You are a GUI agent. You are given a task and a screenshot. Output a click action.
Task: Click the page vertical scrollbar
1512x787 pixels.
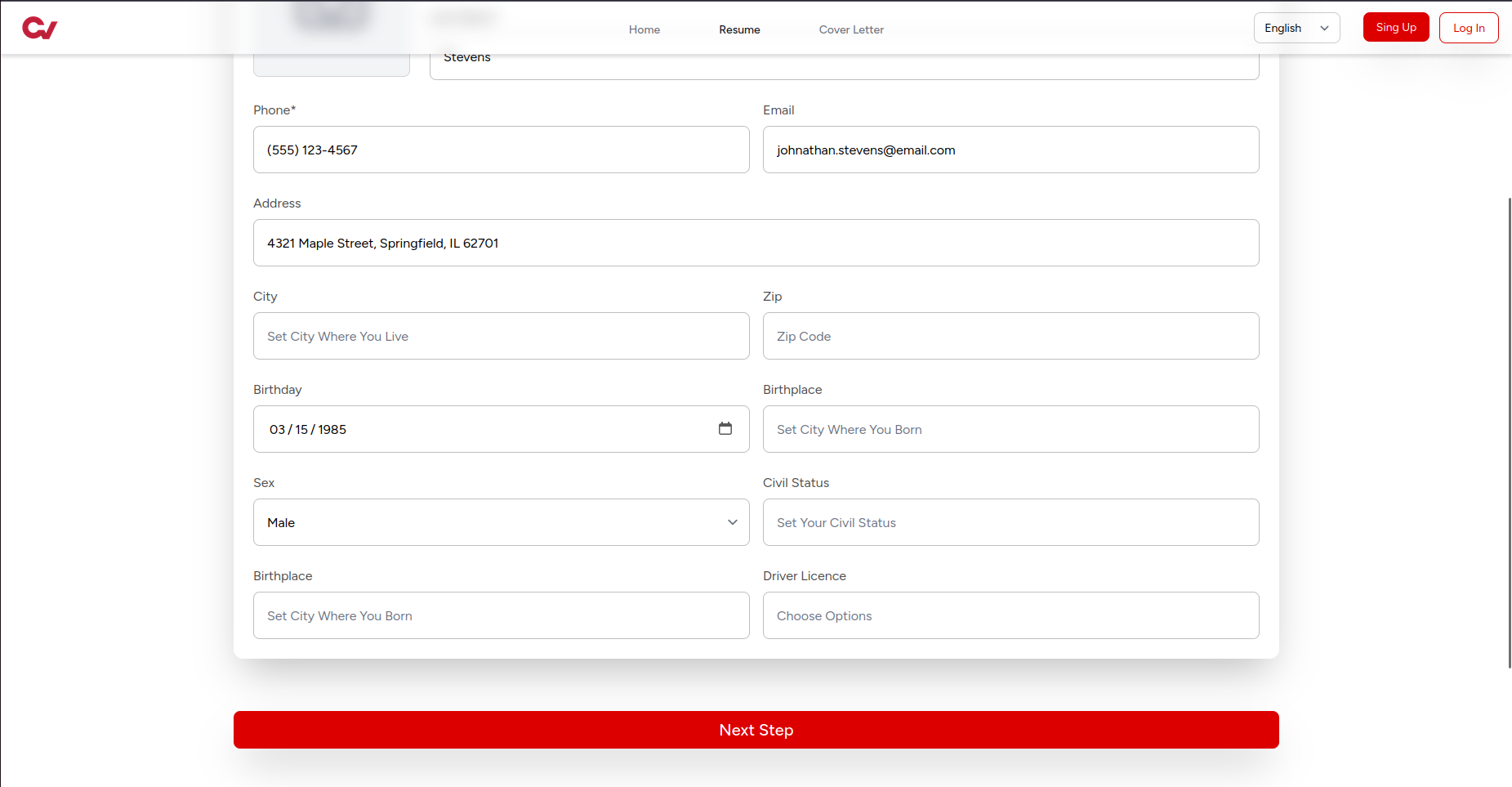1509,433
